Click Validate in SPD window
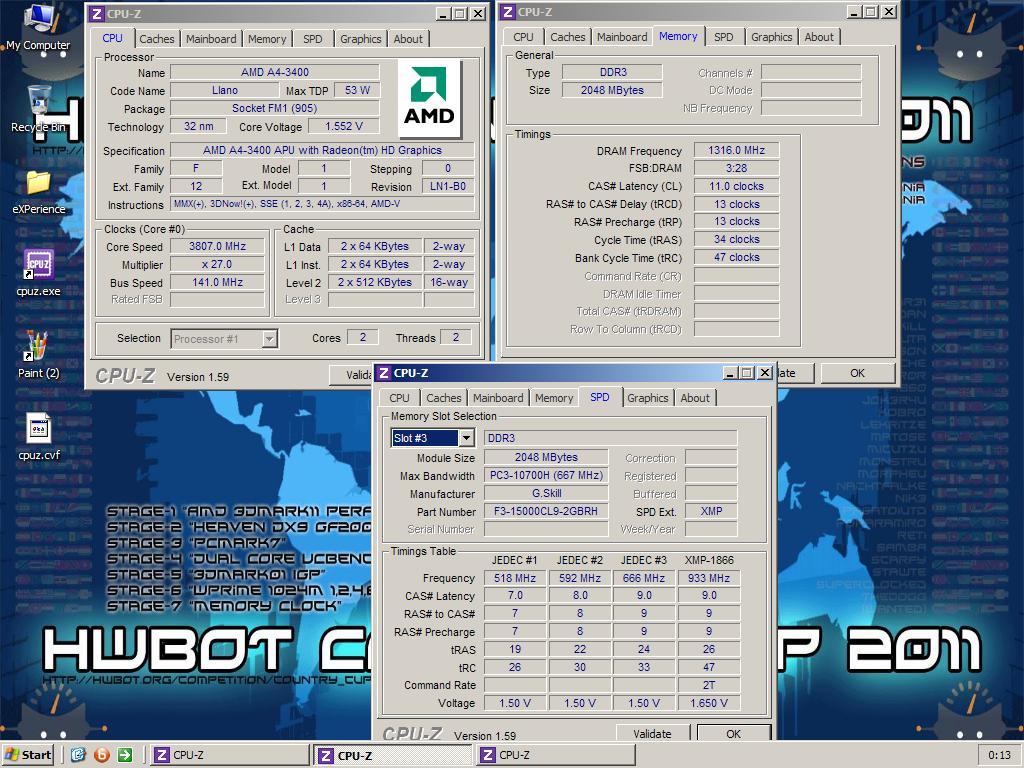 (652, 733)
